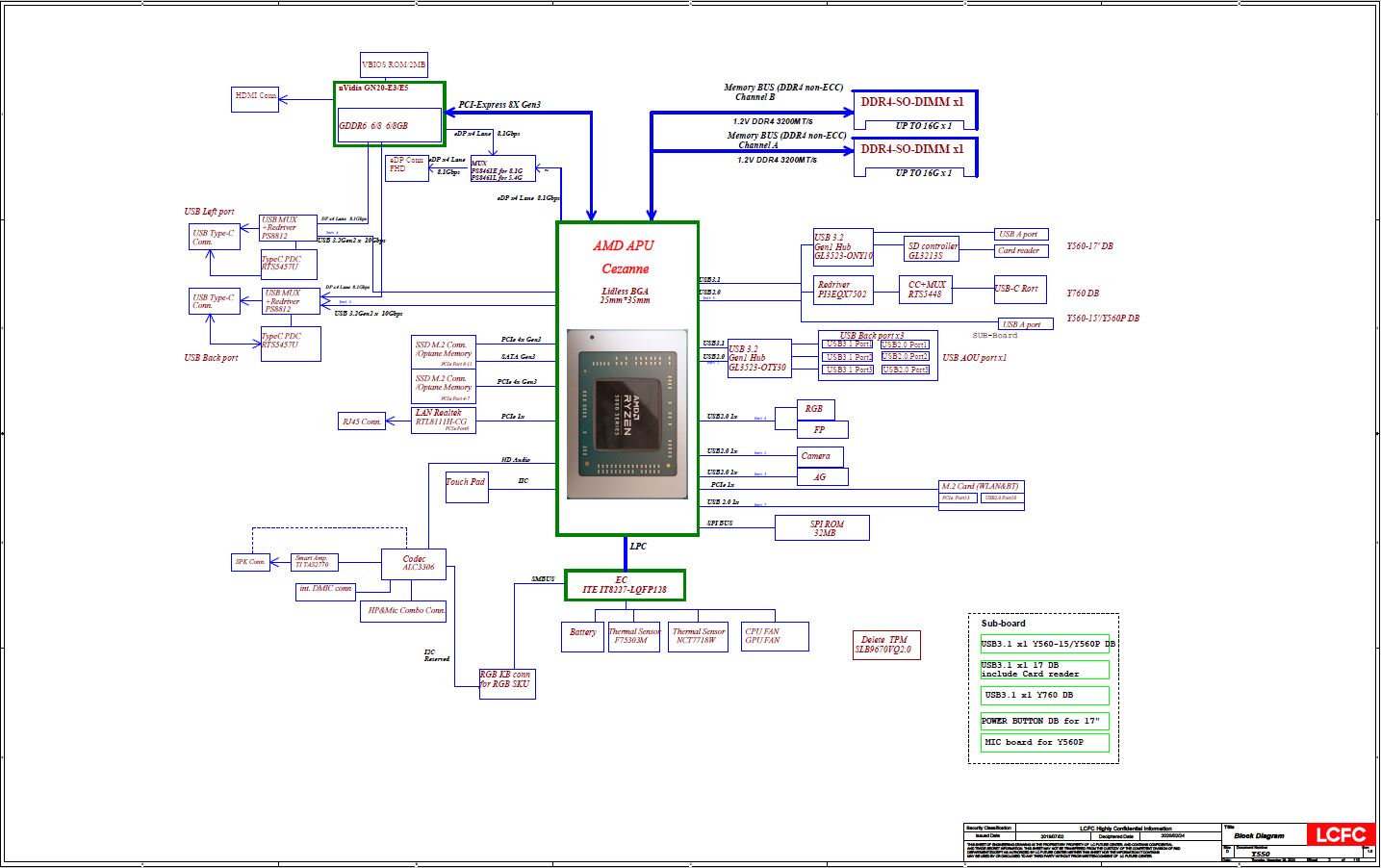Select USB 3.2 Hub GL3523-OTY30 block
The image size is (1381, 868).
pyautogui.click(x=759, y=358)
